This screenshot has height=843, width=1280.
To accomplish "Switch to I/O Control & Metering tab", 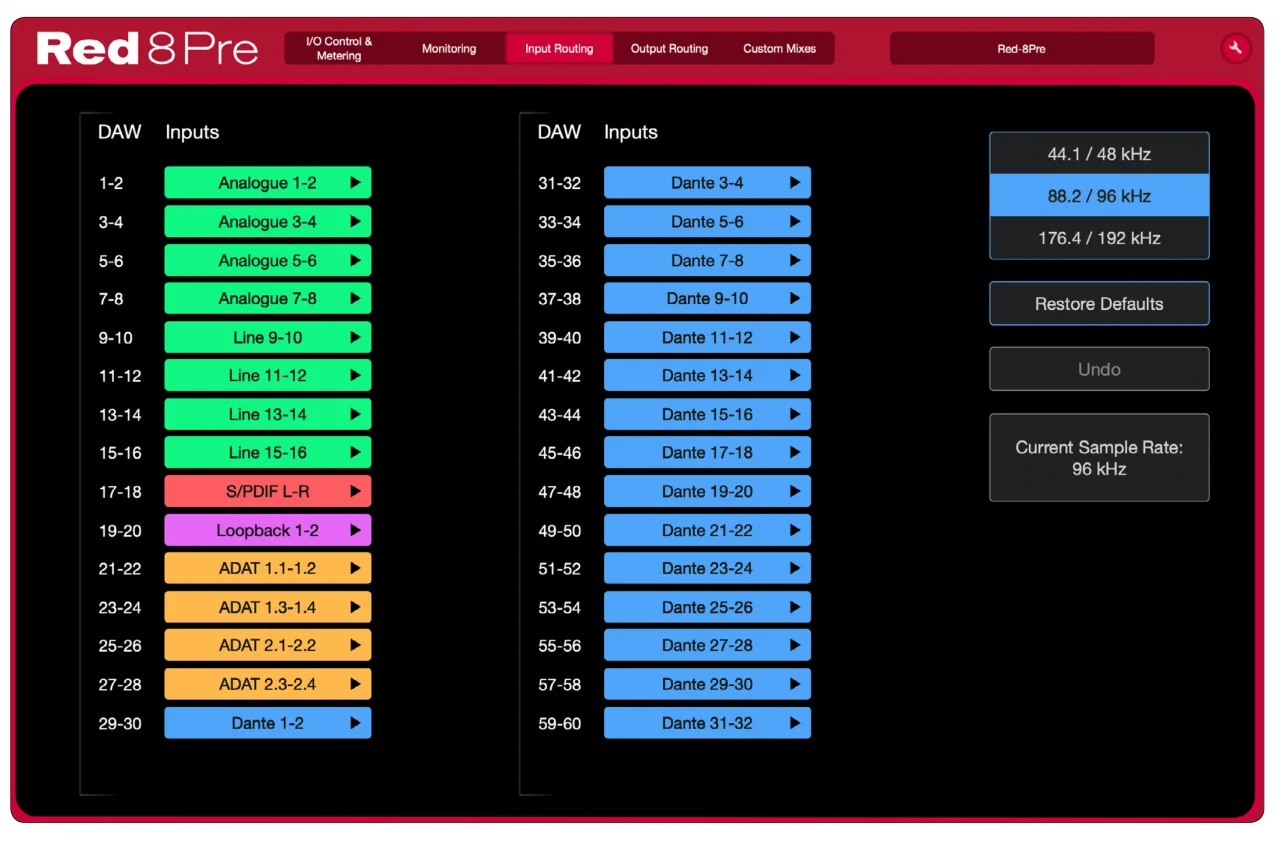I will pos(339,48).
